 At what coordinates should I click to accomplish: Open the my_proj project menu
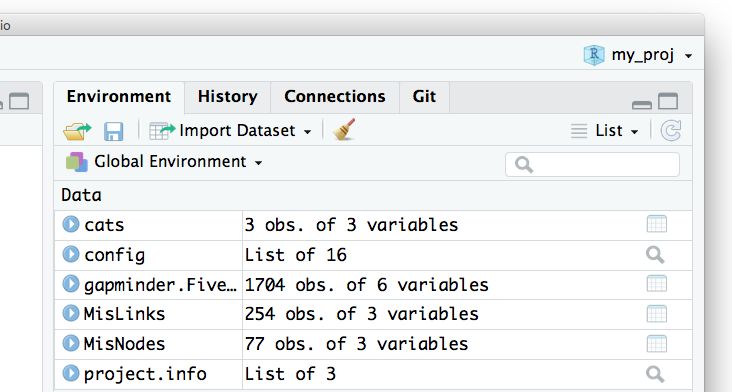pyautogui.click(x=638, y=55)
